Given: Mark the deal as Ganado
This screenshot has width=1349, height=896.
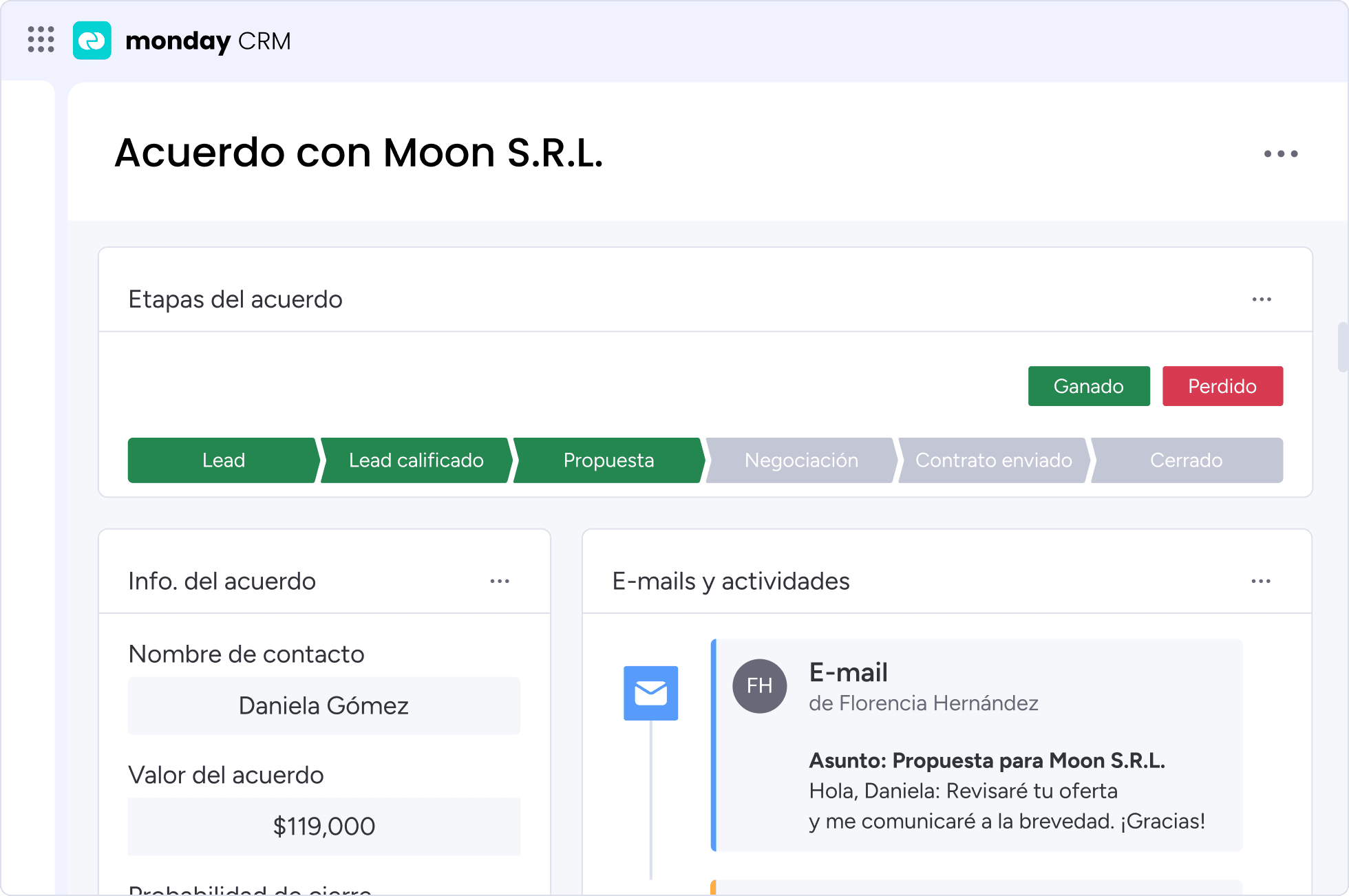Looking at the screenshot, I should pos(1089,386).
